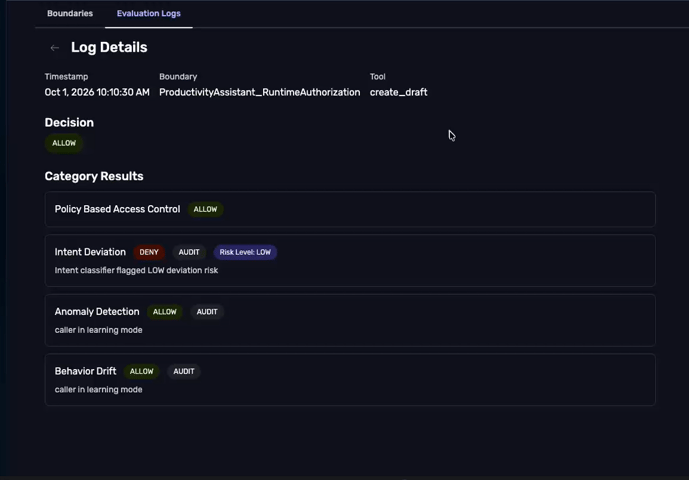The width and height of the screenshot is (689, 480).
Task: Click the Risk Level: LOW badge
Action: tap(245, 252)
